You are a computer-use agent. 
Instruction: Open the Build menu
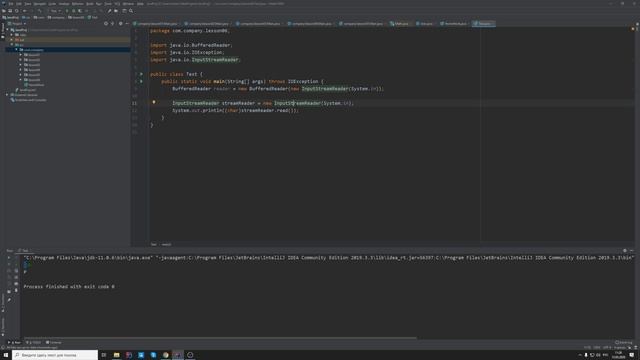89,4
